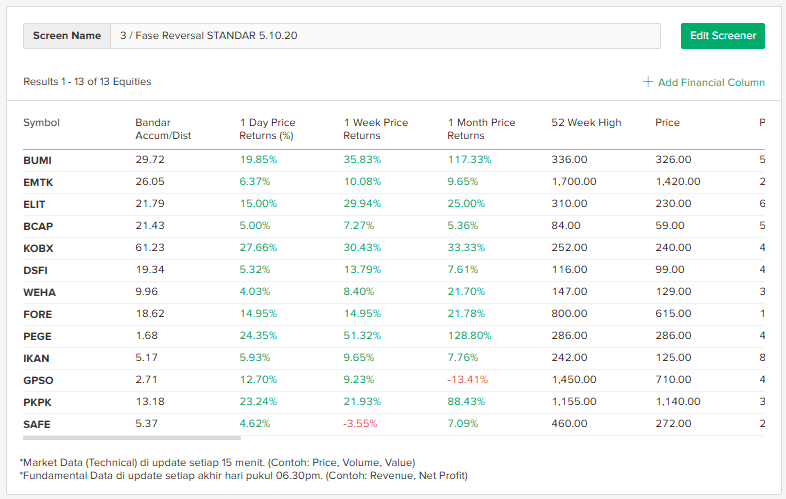Open the SAFE stock symbol
This screenshot has height=499, width=786.
[37, 424]
